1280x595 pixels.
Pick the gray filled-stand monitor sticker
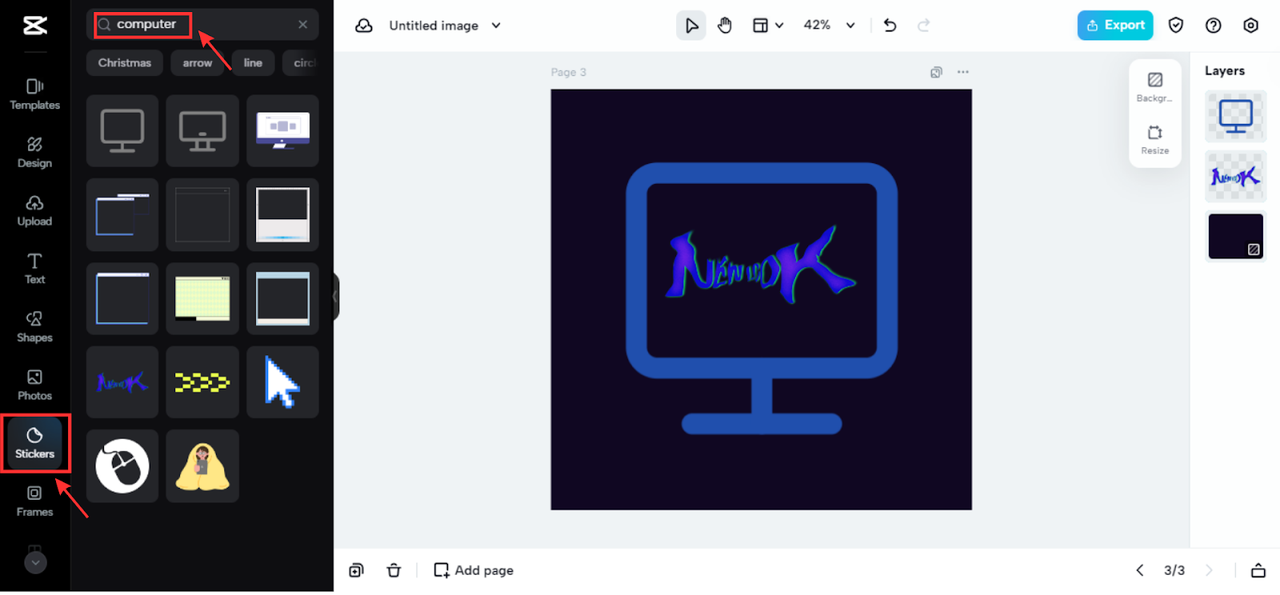[202, 131]
